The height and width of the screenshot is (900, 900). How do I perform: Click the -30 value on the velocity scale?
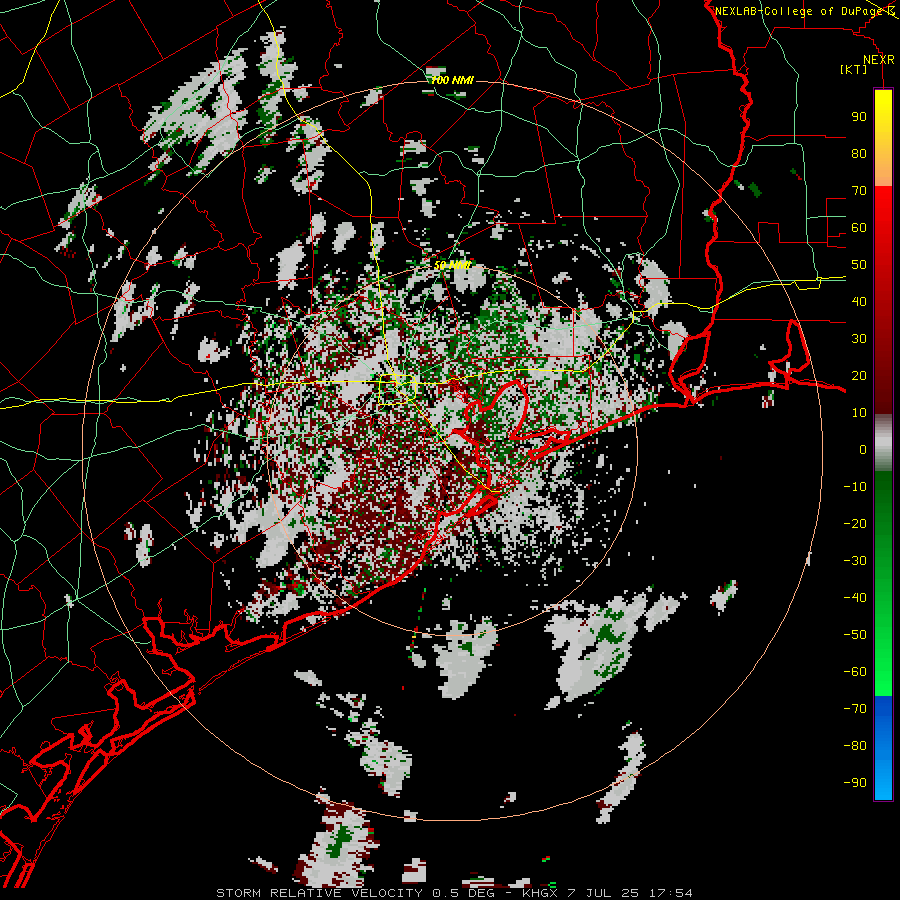click(855, 561)
